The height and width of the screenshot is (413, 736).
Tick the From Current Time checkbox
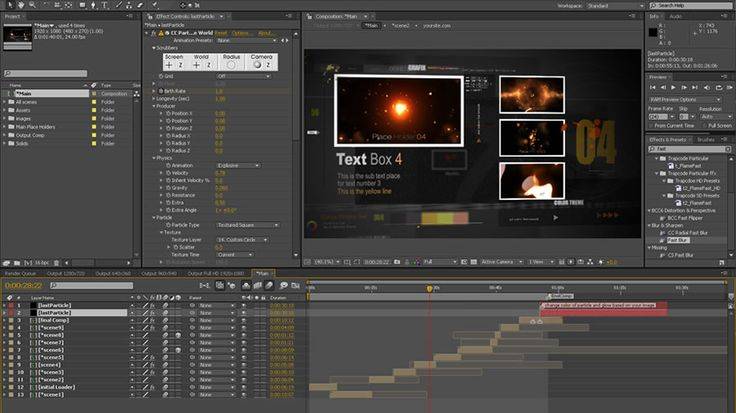pos(653,126)
